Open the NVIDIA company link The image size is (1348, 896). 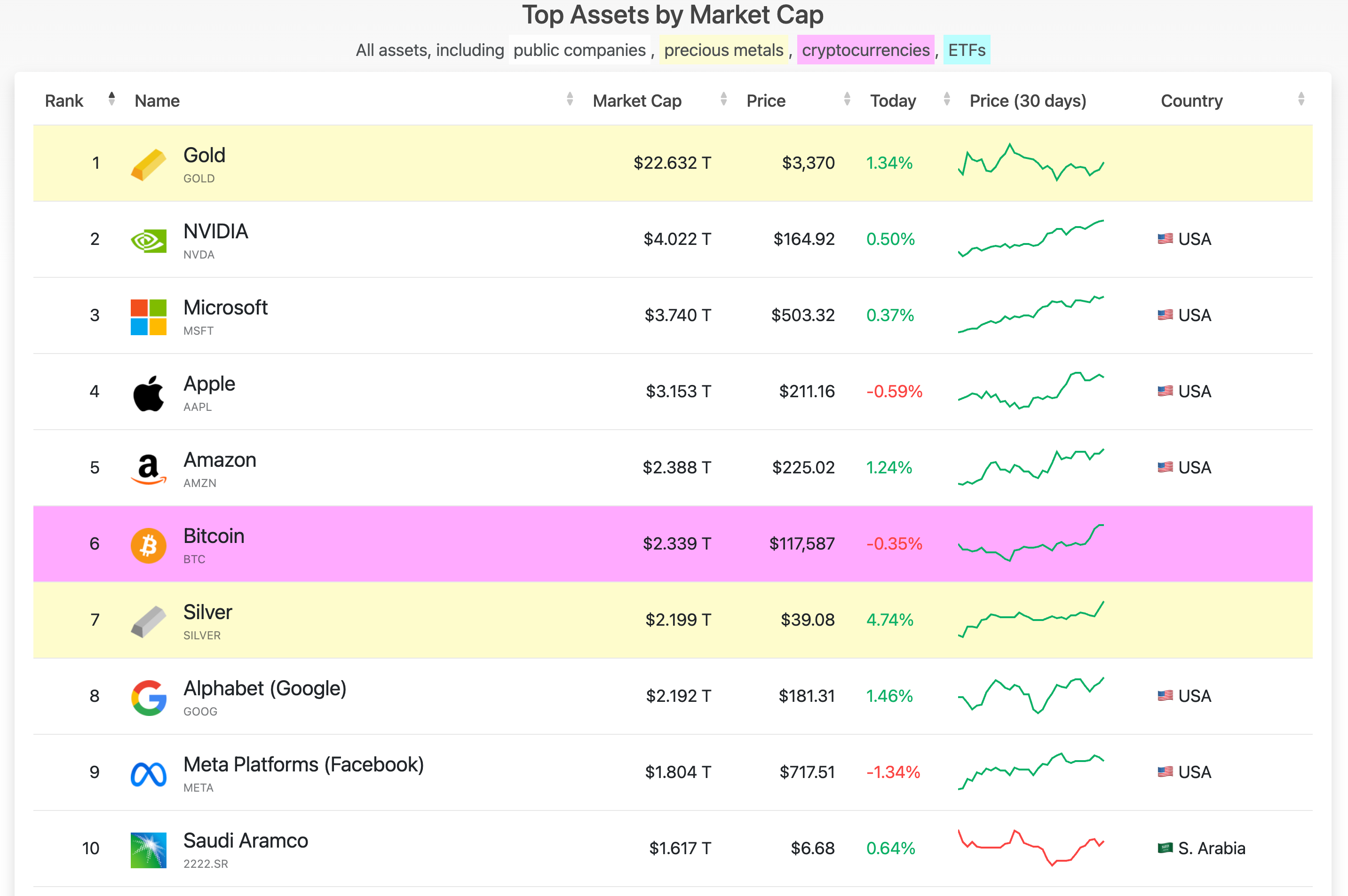[x=215, y=231]
